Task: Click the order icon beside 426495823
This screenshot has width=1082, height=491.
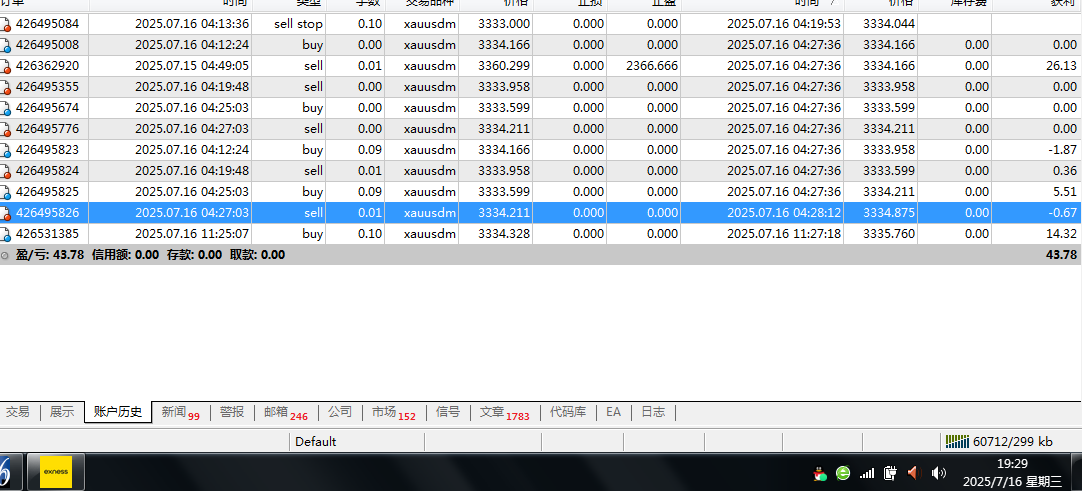Action: tap(6, 150)
